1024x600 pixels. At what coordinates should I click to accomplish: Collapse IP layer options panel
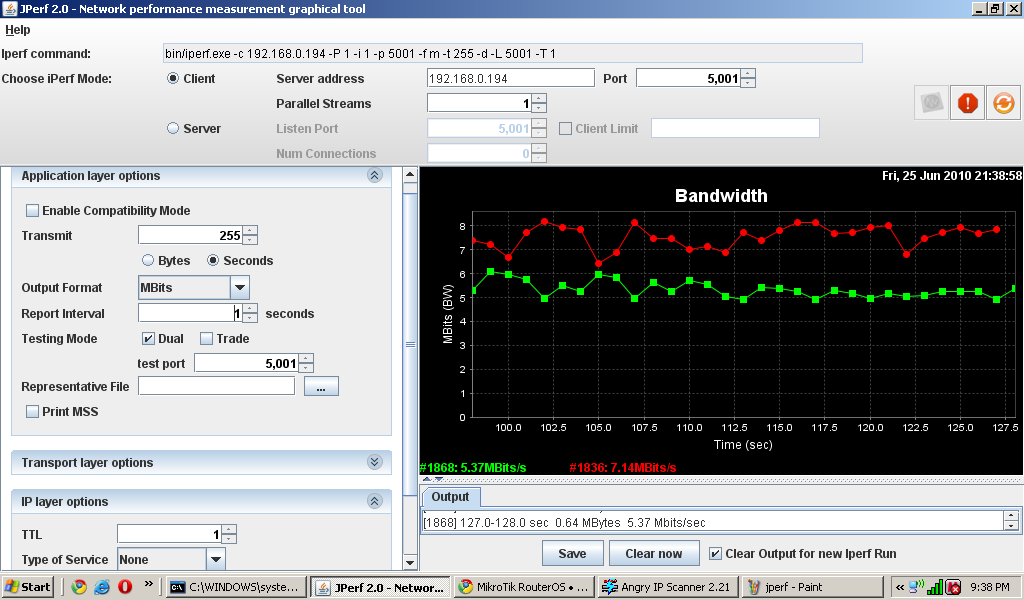point(374,501)
